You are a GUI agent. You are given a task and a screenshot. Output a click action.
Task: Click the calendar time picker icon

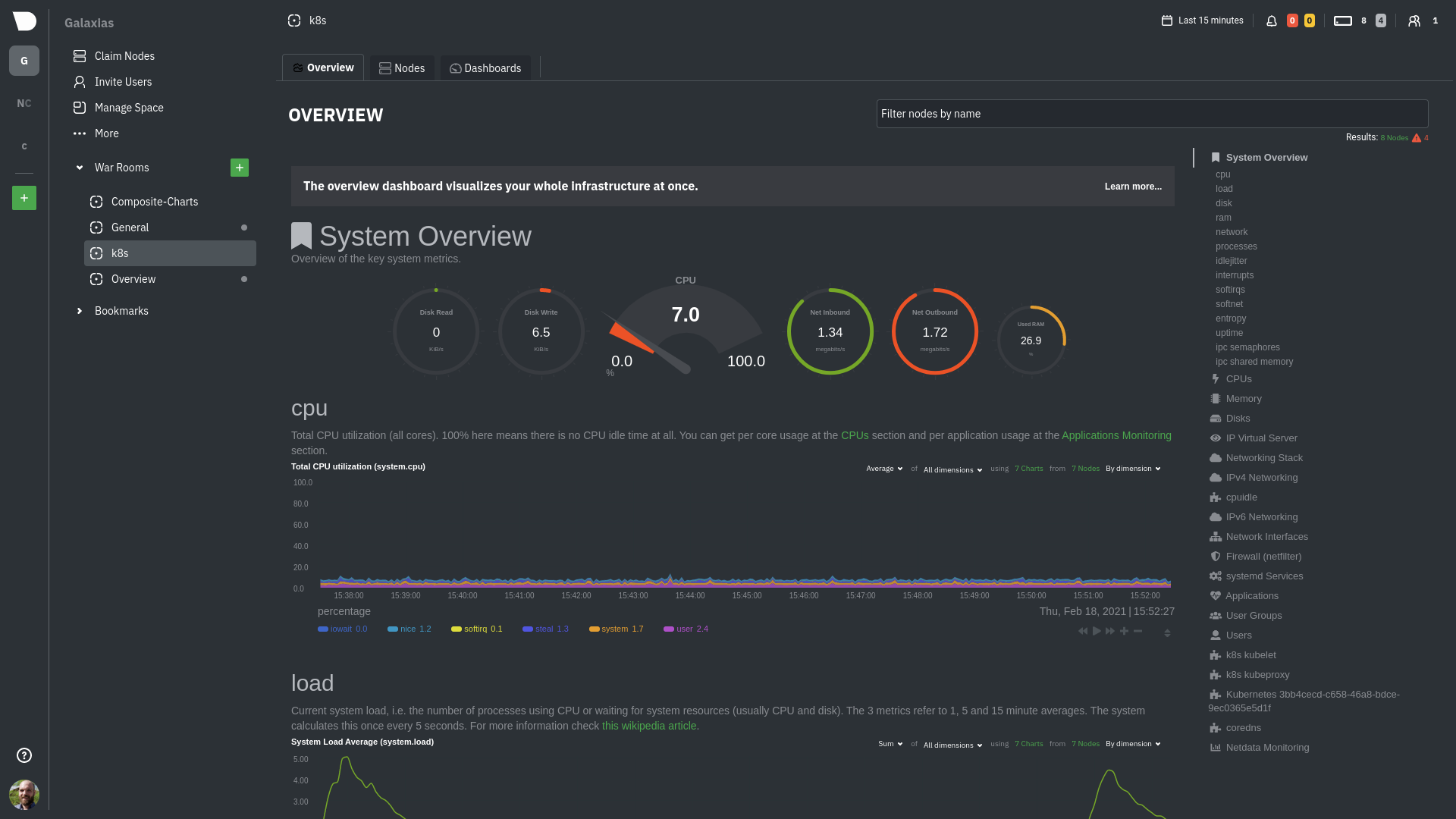(1167, 20)
